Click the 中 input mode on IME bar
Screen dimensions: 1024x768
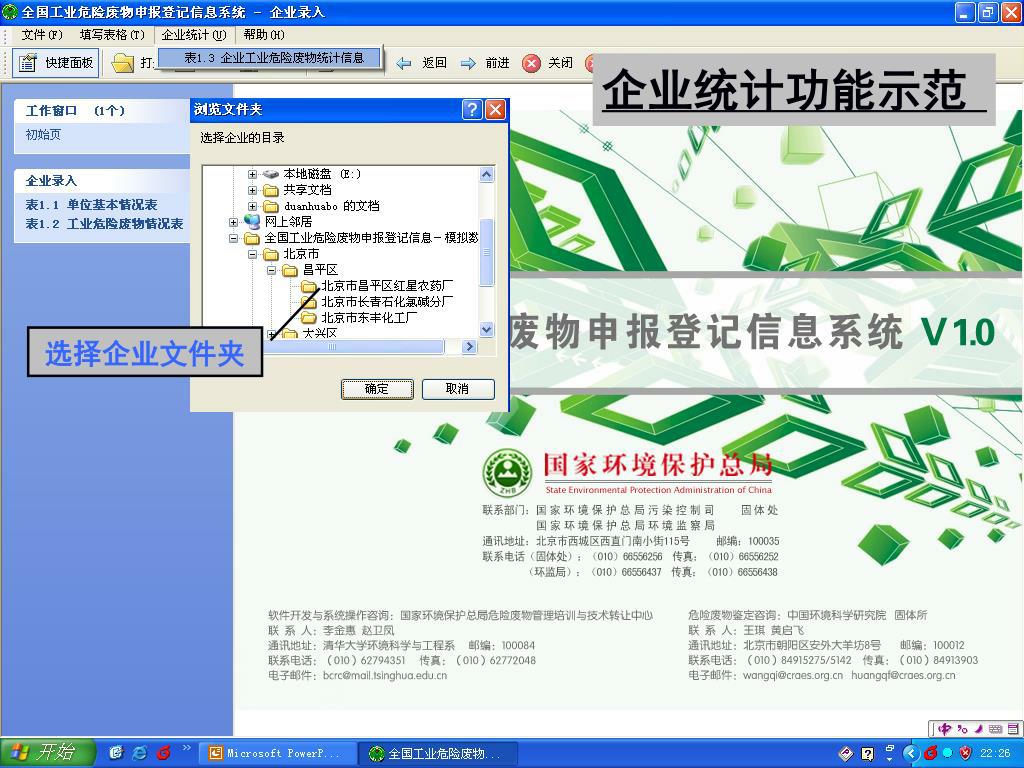pos(945,728)
